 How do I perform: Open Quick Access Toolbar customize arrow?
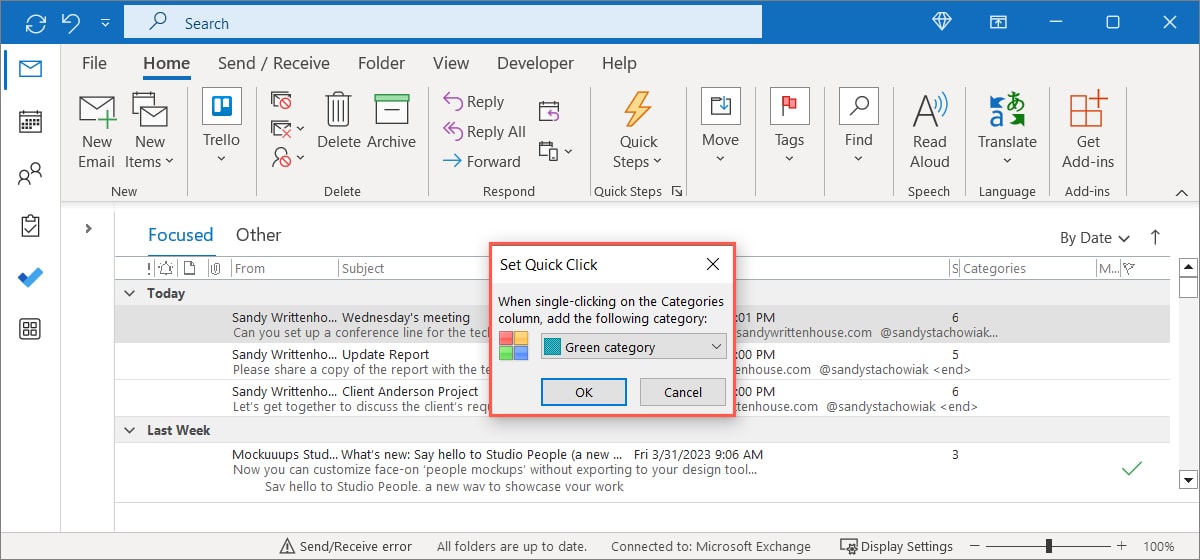pyautogui.click(x=105, y=22)
